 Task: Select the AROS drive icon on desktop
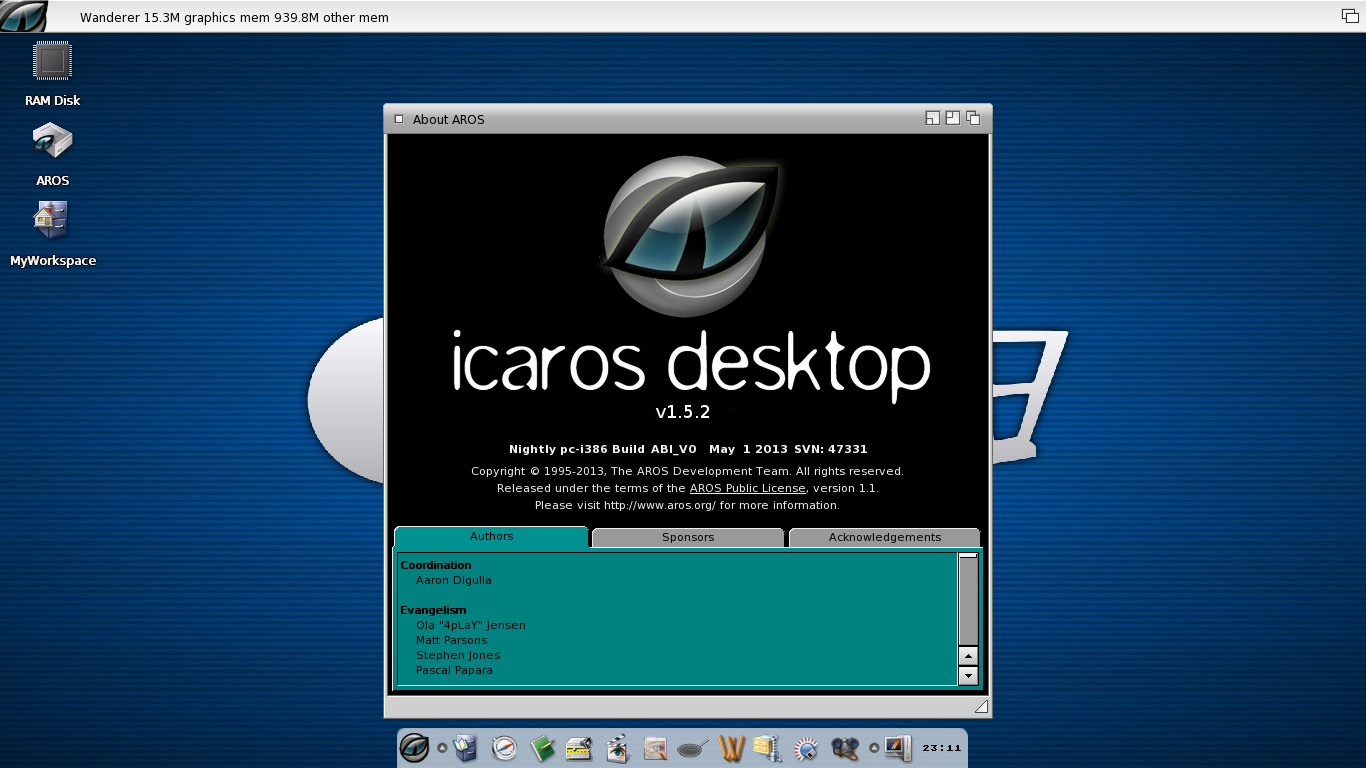click(x=52, y=142)
